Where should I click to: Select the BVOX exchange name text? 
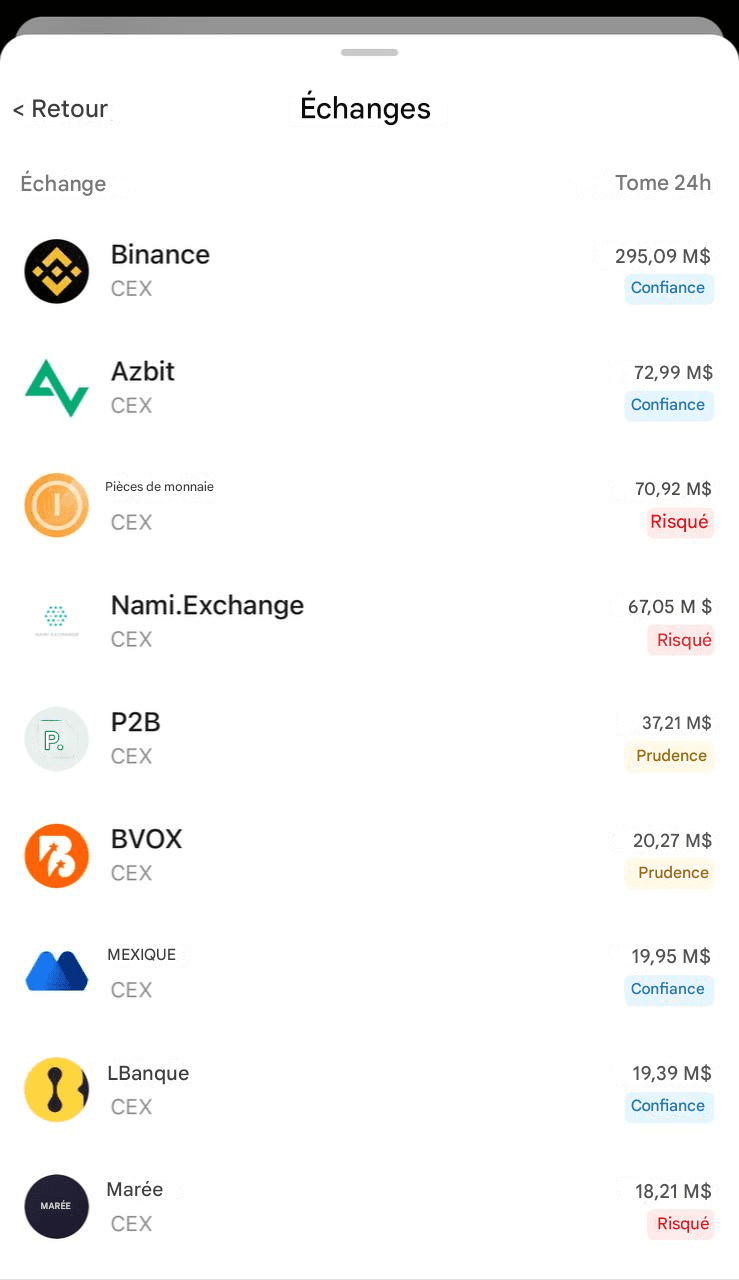coord(147,839)
